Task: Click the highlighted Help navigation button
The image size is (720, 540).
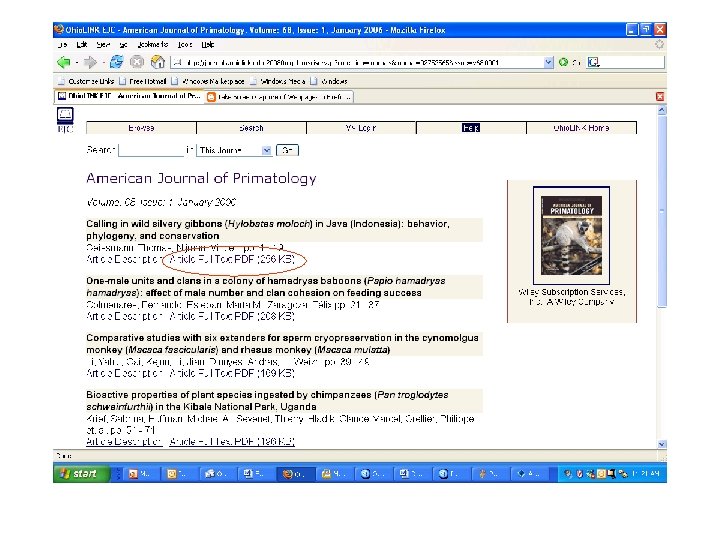Action: [471, 128]
